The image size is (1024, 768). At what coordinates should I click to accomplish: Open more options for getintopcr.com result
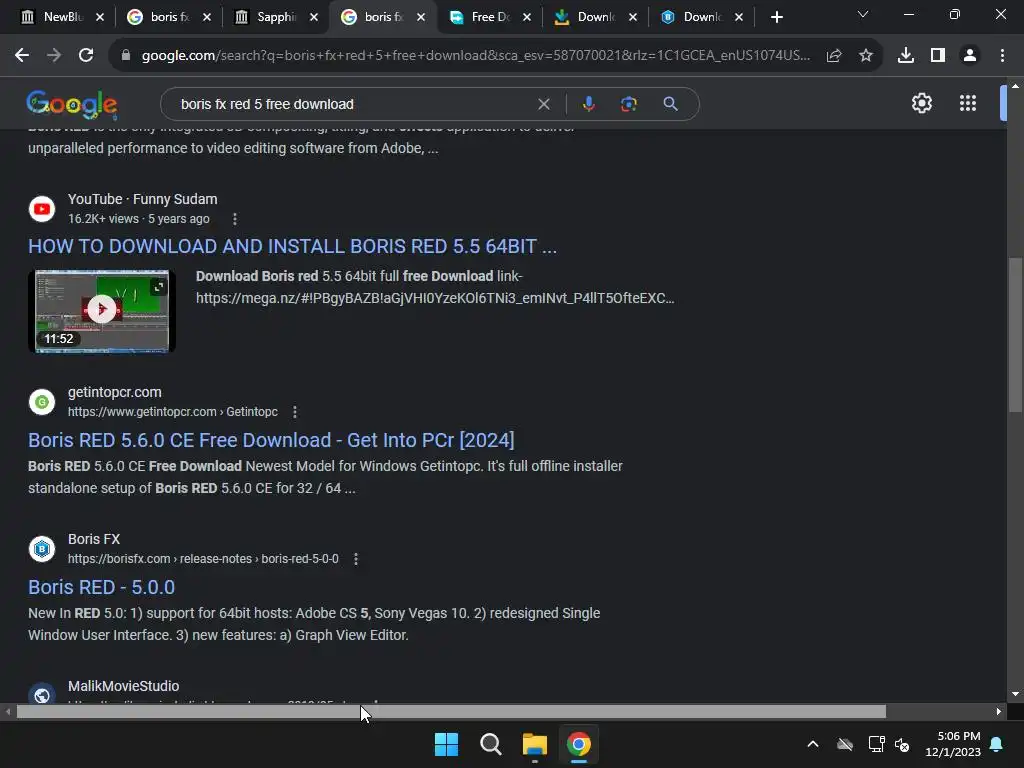tap(295, 412)
